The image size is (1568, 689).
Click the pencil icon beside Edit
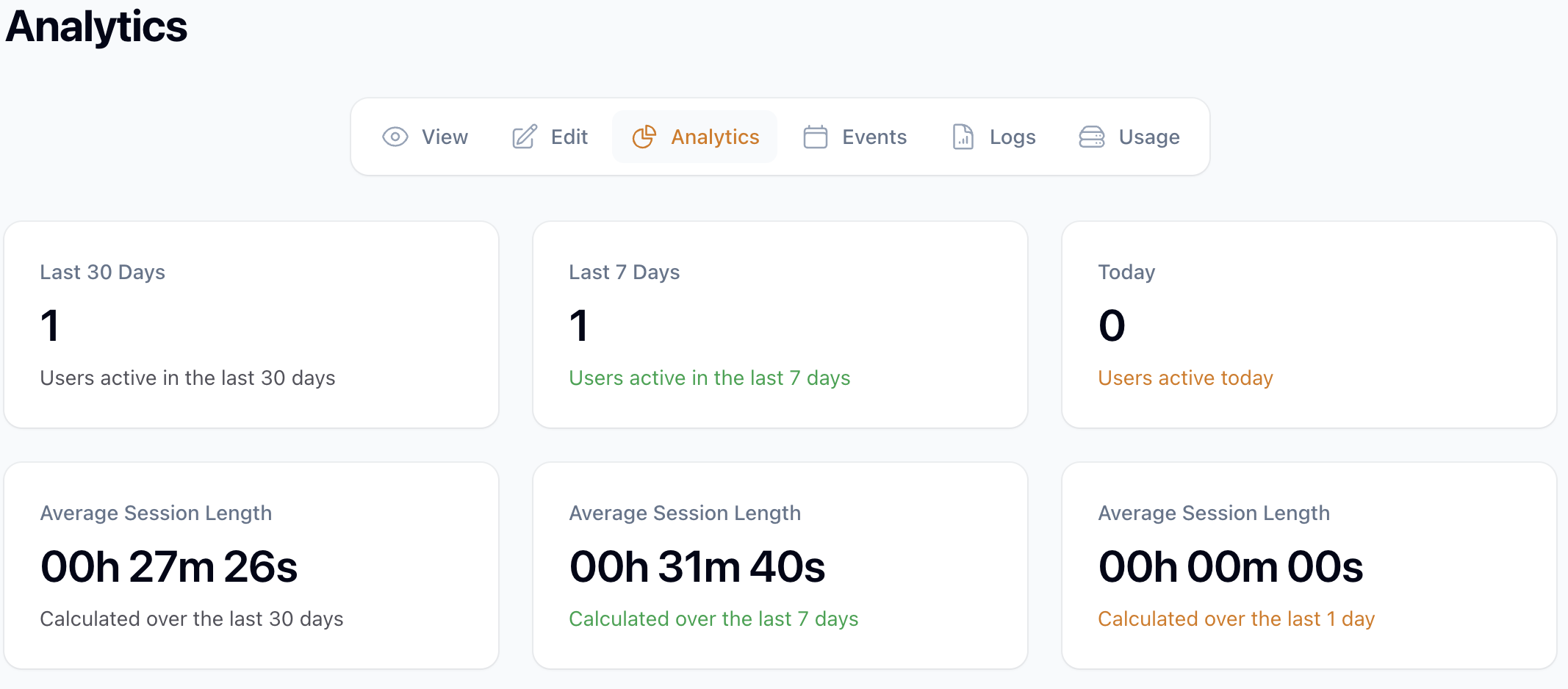(x=525, y=137)
